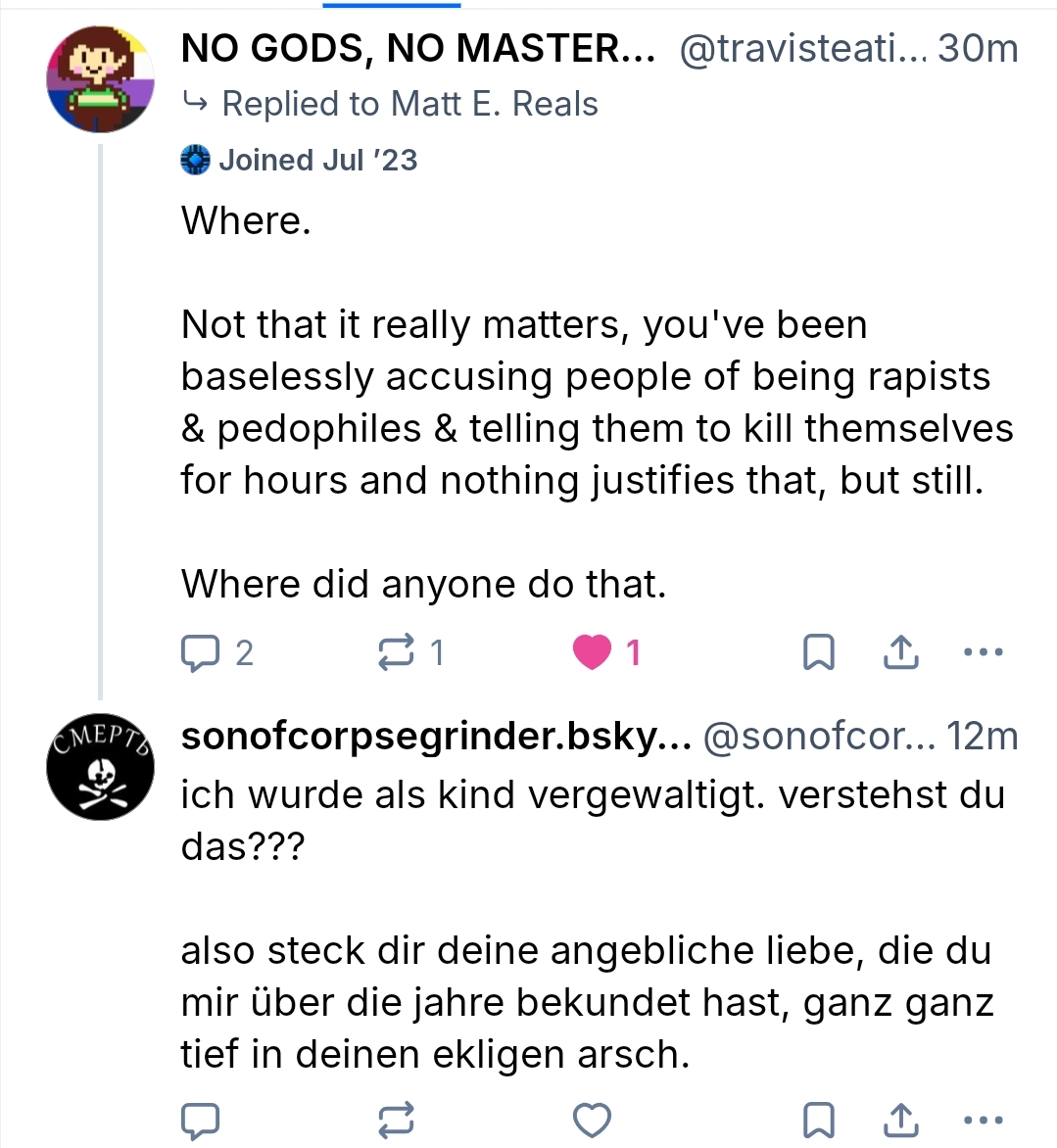Image resolution: width=1057 pixels, height=1148 pixels.
Task: Click the Joined Jul '23 badge icon
Action: pyautogui.click(x=196, y=160)
